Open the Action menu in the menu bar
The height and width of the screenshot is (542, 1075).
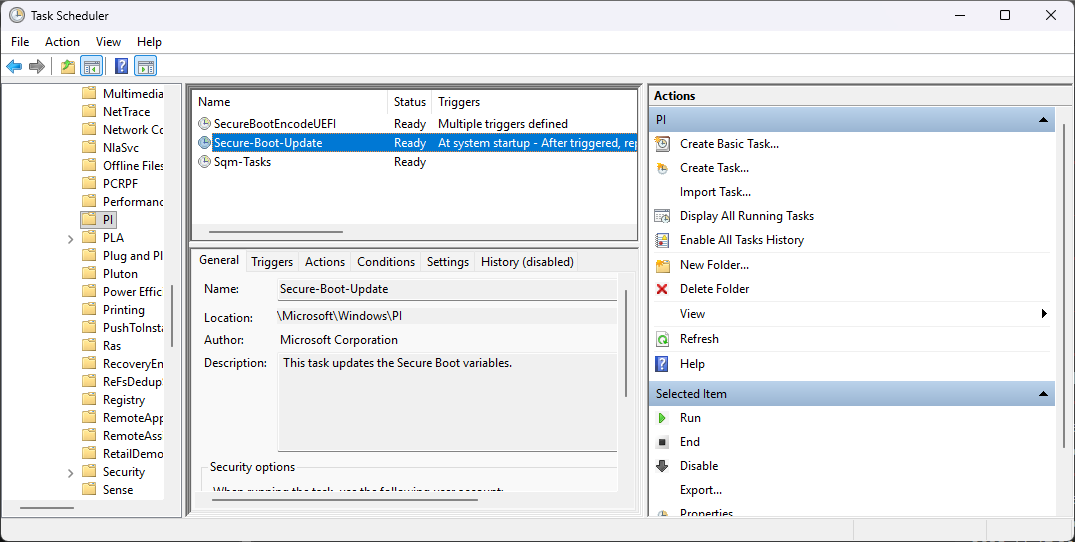(x=62, y=42)
